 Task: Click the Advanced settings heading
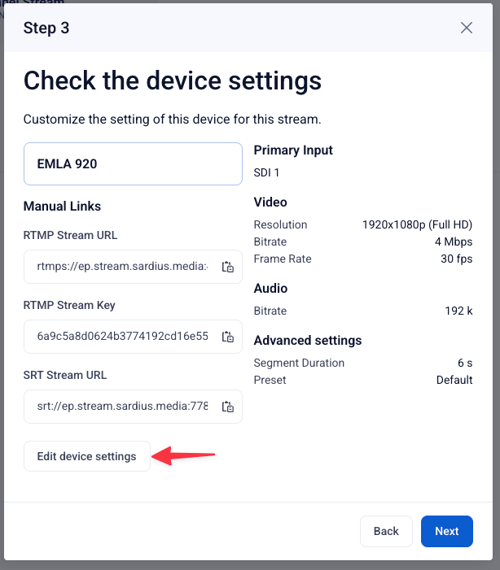pyautogui.click(x=308, y=341)
